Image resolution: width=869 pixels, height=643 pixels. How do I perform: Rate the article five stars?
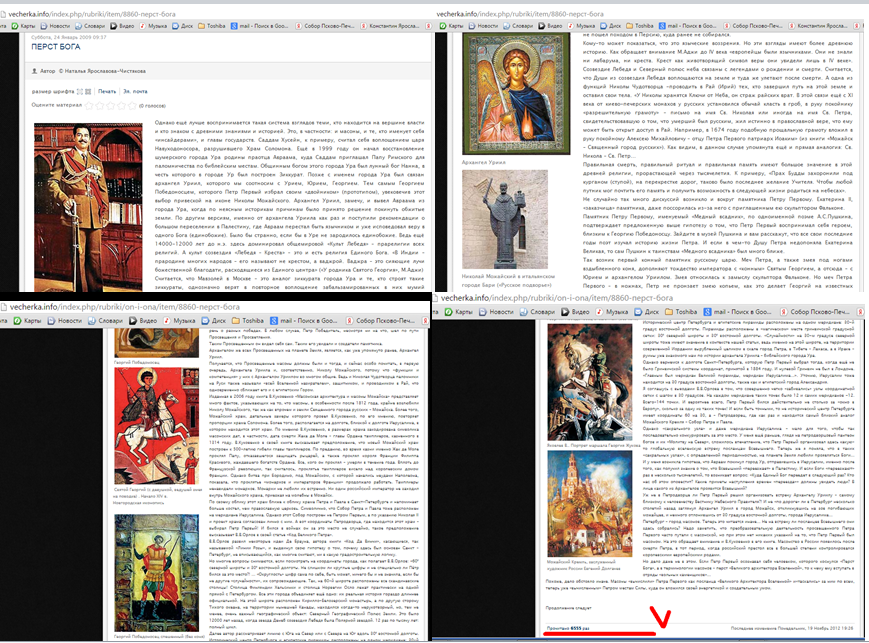[131, 105]
